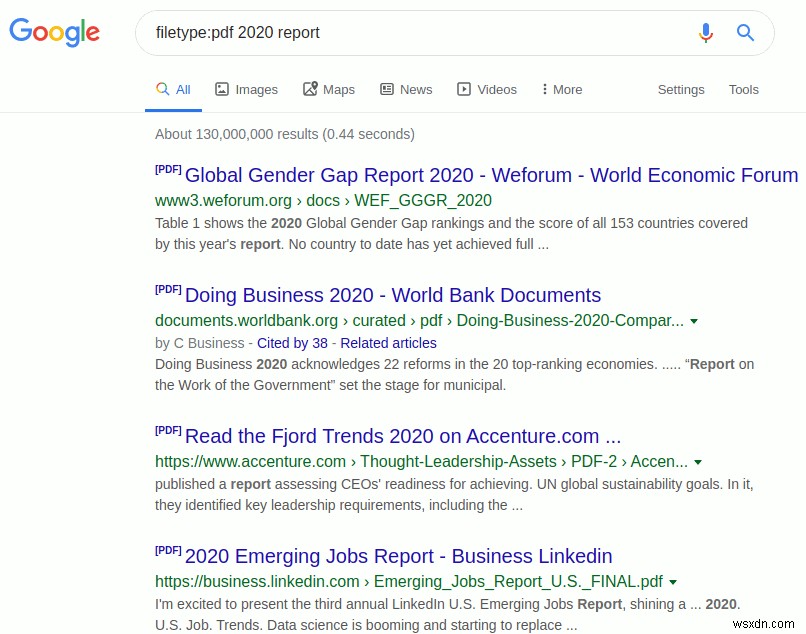Viewport: 806px width, 634px height.
Task: Click the Tools option
Action: point(744,89)
